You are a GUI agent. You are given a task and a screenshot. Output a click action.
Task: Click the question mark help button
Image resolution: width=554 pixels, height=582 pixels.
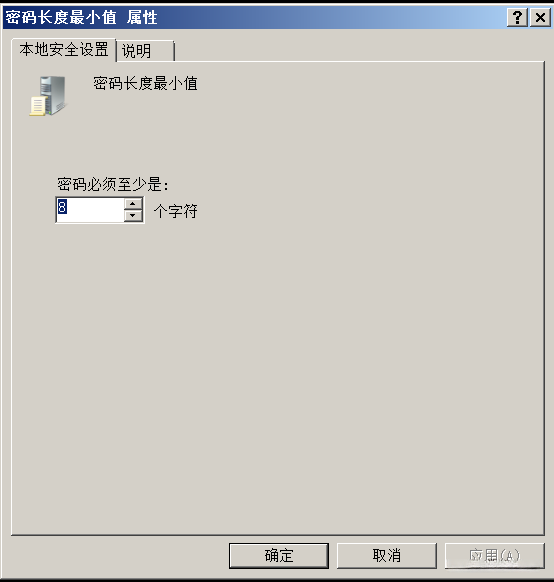[x=517, y=17]
